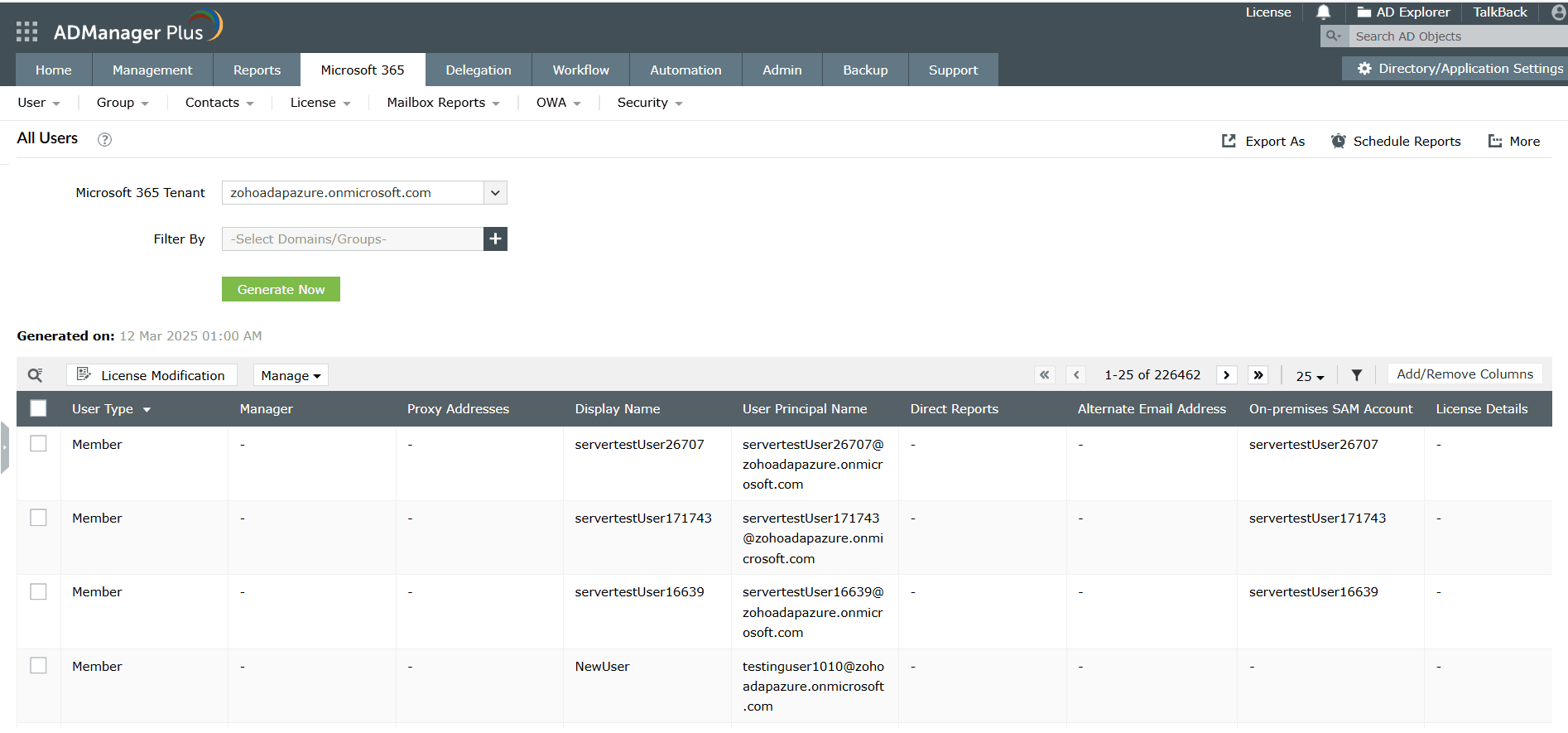Click the Alternate Email Address column header
This screenshot has height=733, width=1568.
(1152, 409)
